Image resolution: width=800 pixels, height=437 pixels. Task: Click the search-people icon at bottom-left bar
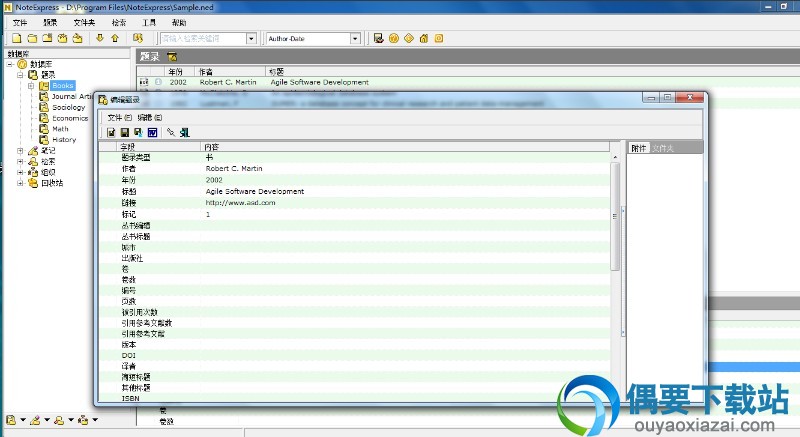coord(59,420)
